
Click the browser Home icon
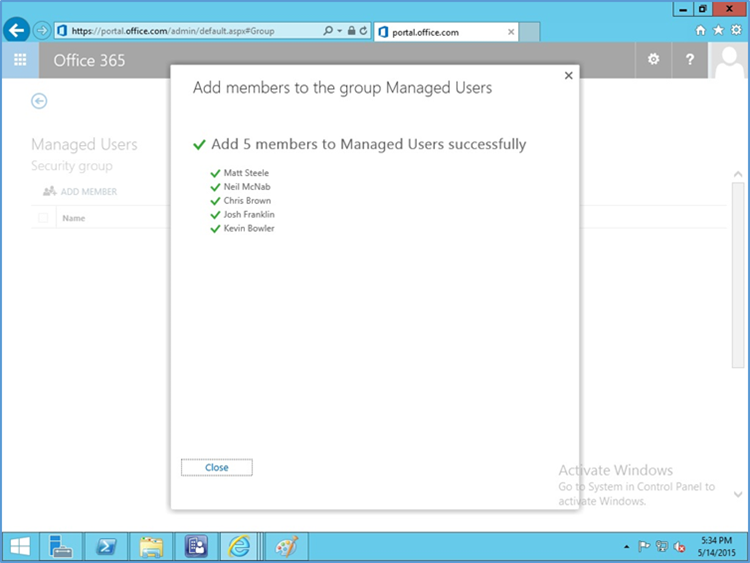click(x=701, y=31)
